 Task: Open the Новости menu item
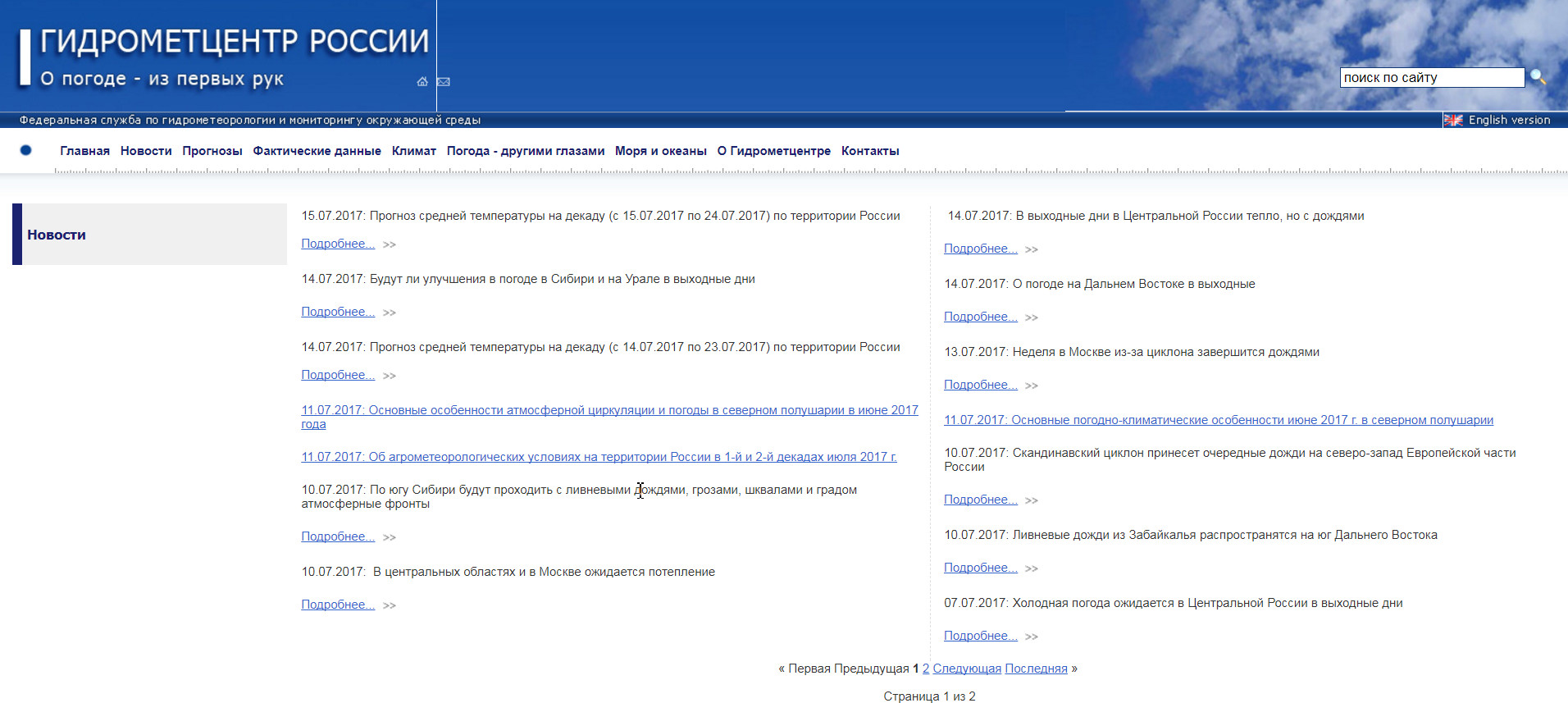click(146, 151)
